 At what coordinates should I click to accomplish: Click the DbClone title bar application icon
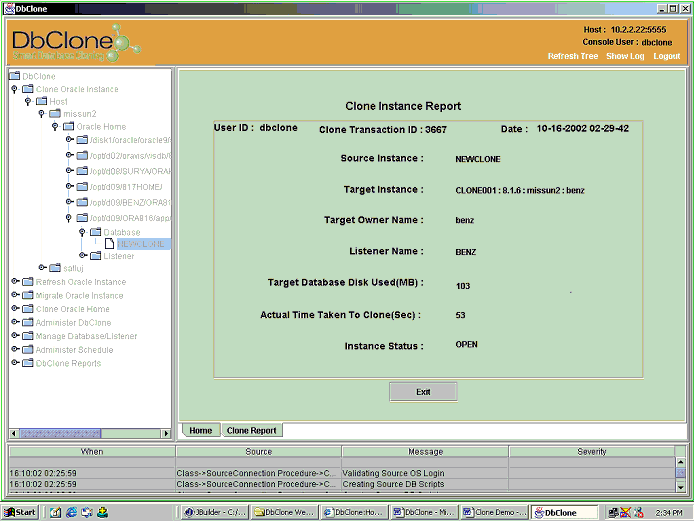click(x=9, y=8)
